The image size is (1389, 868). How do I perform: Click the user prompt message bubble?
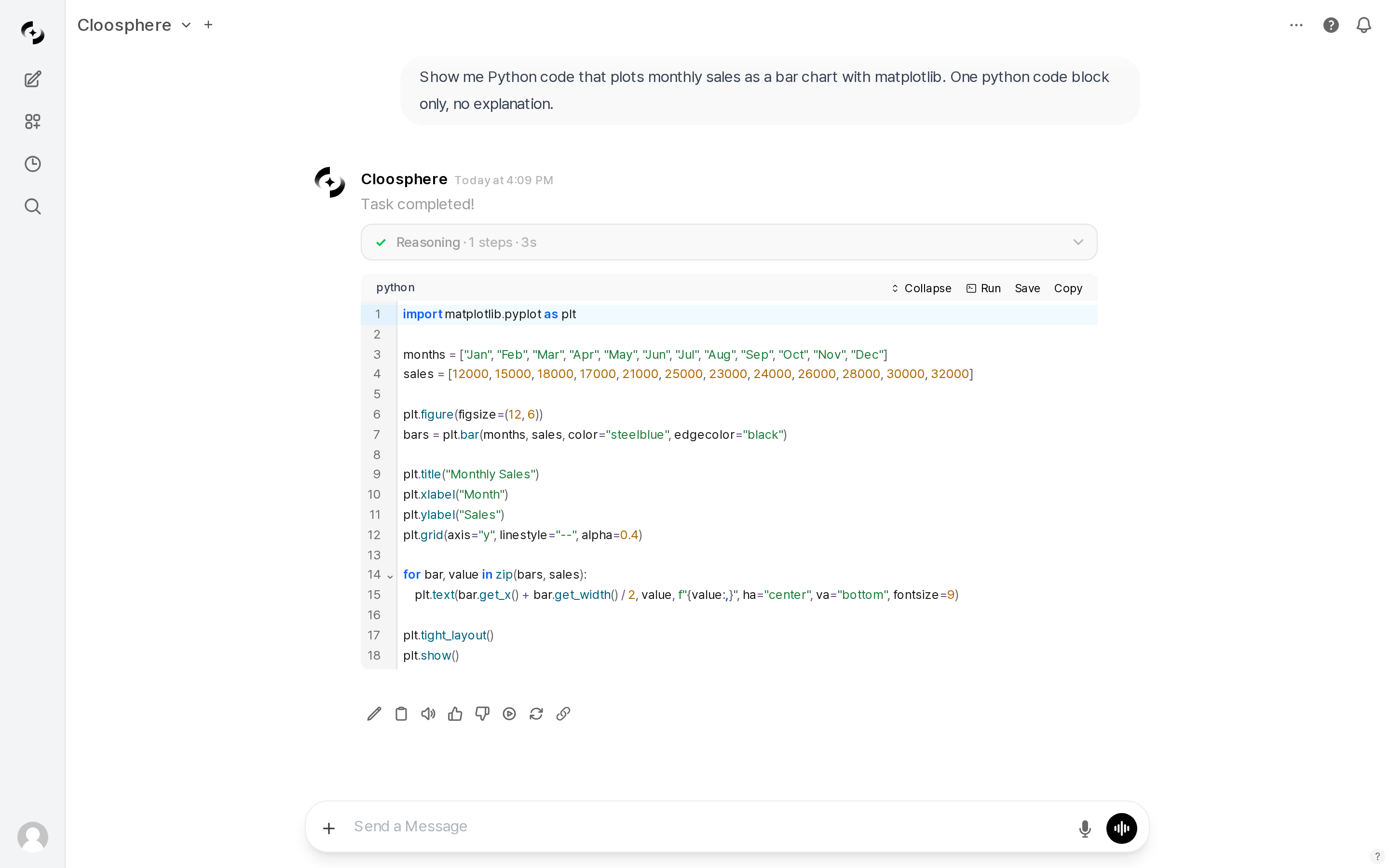(x=770, y=91)
